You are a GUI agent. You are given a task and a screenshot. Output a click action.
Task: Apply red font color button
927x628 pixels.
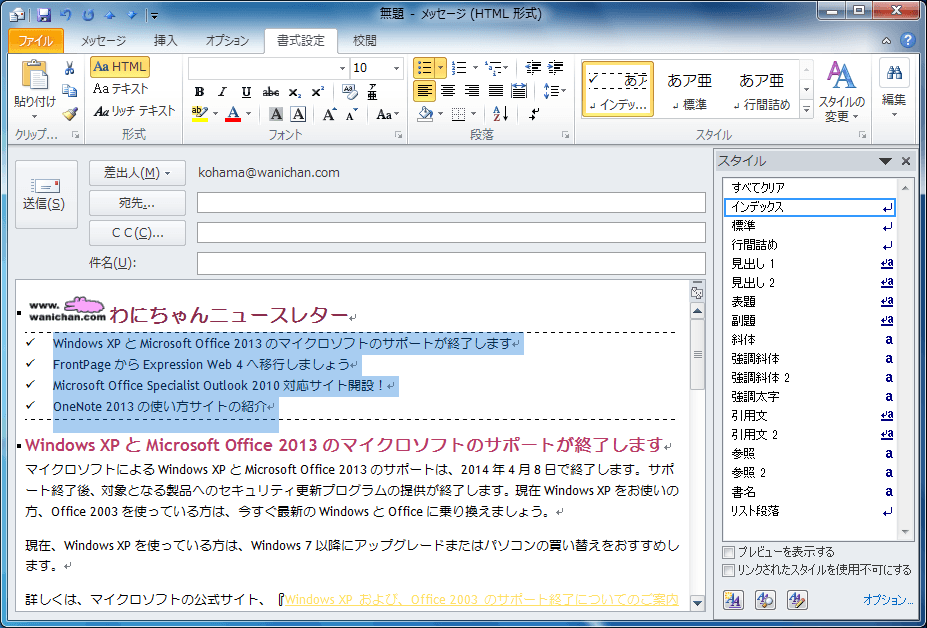(234, 114)
